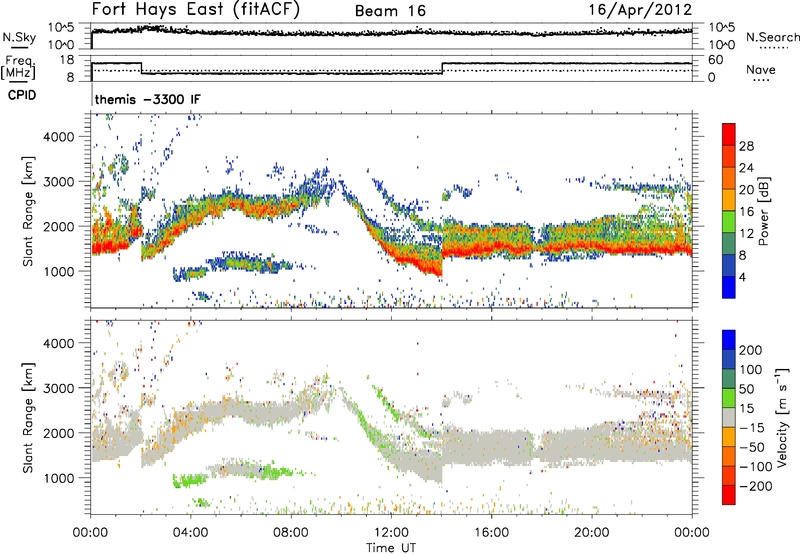Click the "200" label on Velocity colorbar

(x=751, y=350)
